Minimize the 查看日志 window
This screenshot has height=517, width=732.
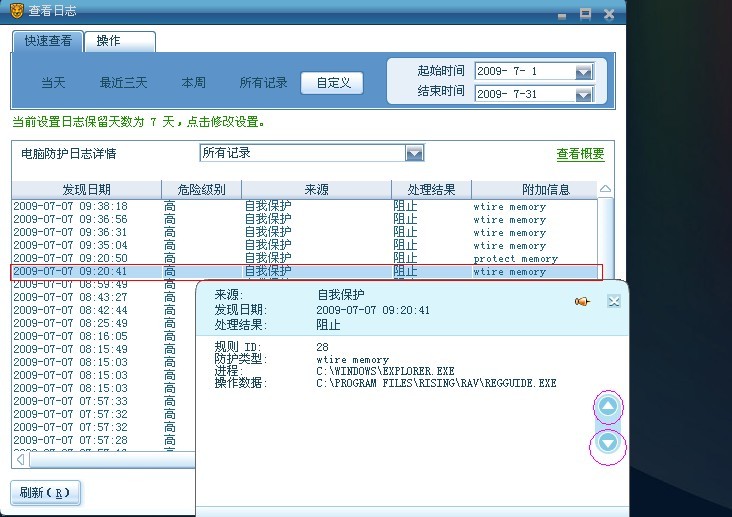click(x=562, y=16)
